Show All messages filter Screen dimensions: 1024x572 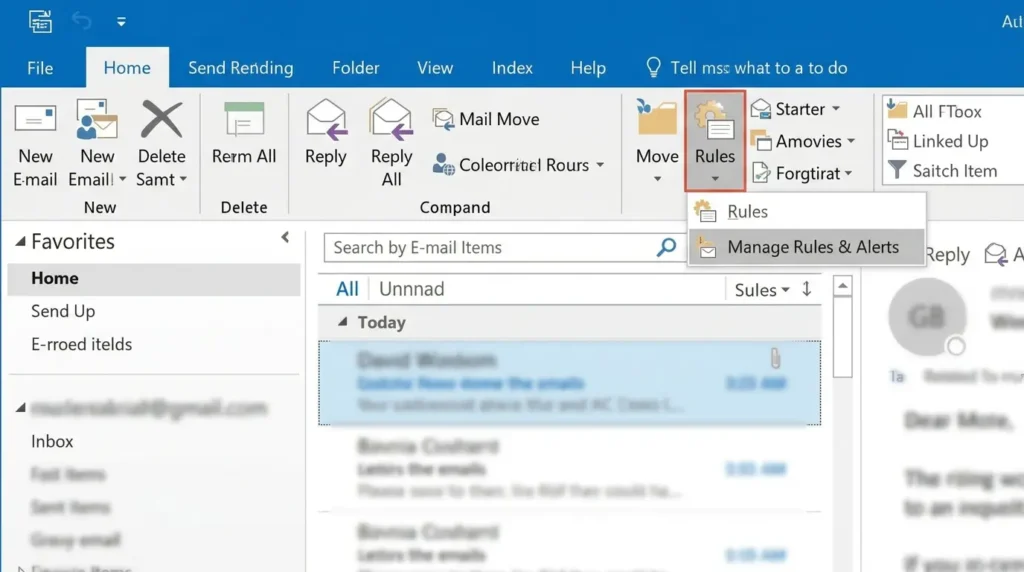347,289
